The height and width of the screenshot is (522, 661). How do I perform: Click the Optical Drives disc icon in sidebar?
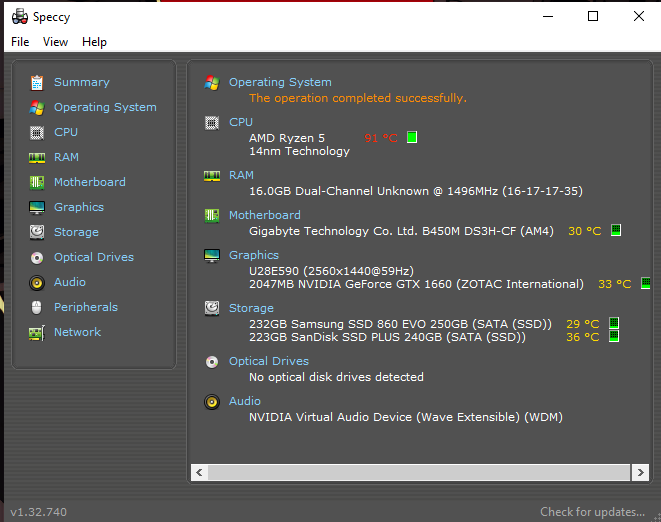(37, 258)
